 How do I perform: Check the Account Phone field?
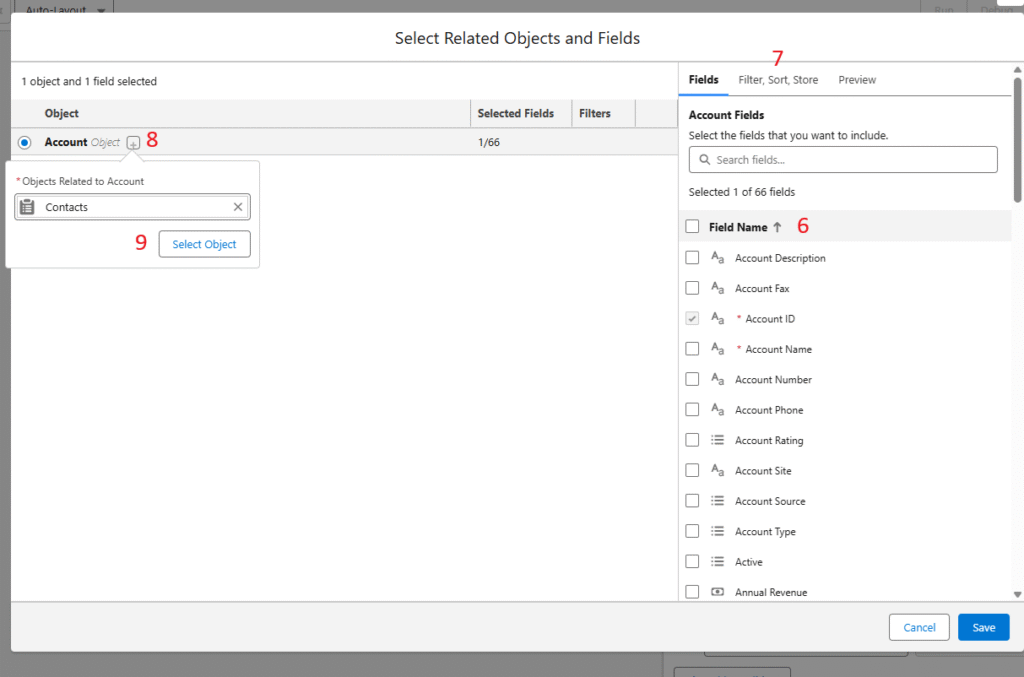[x=692, y=410]
